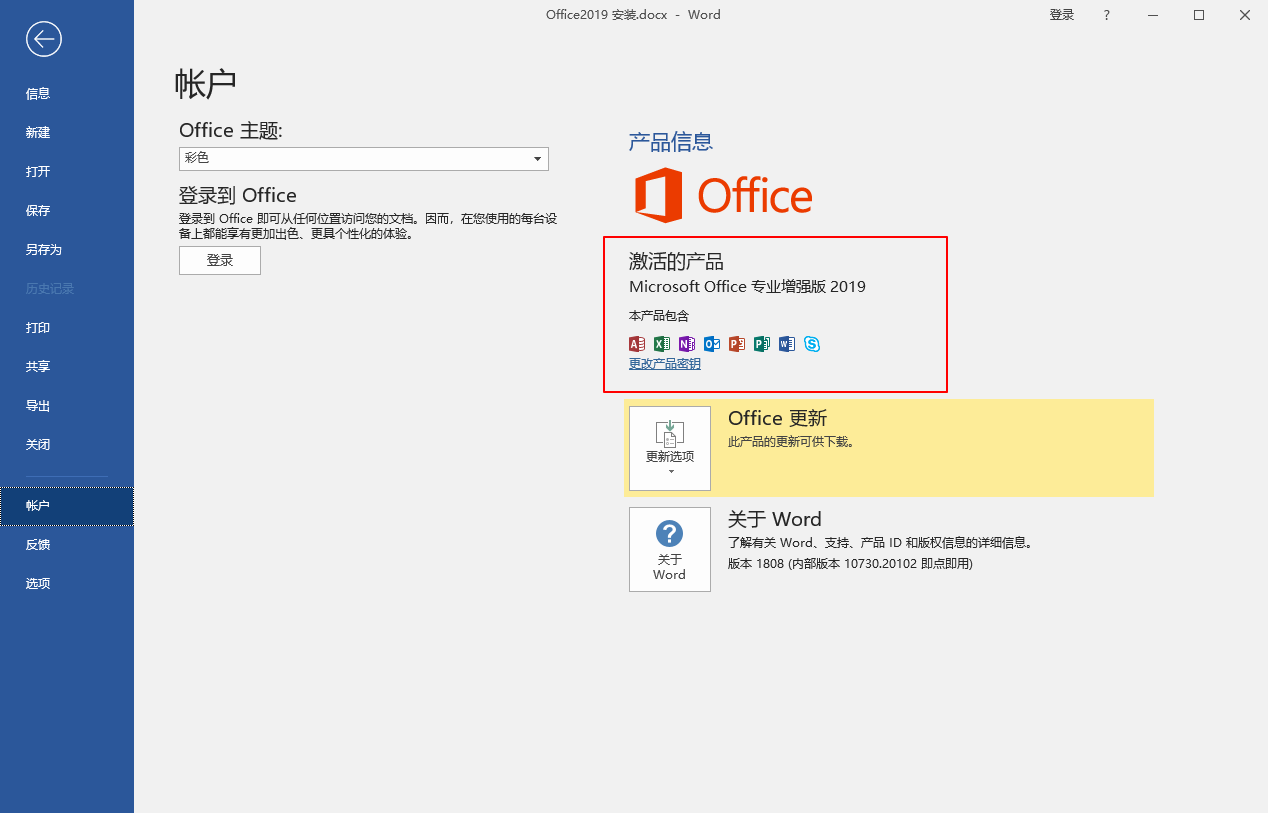Click the Office 更新 heading
1268x813 pixels.
tap(777, 418)
